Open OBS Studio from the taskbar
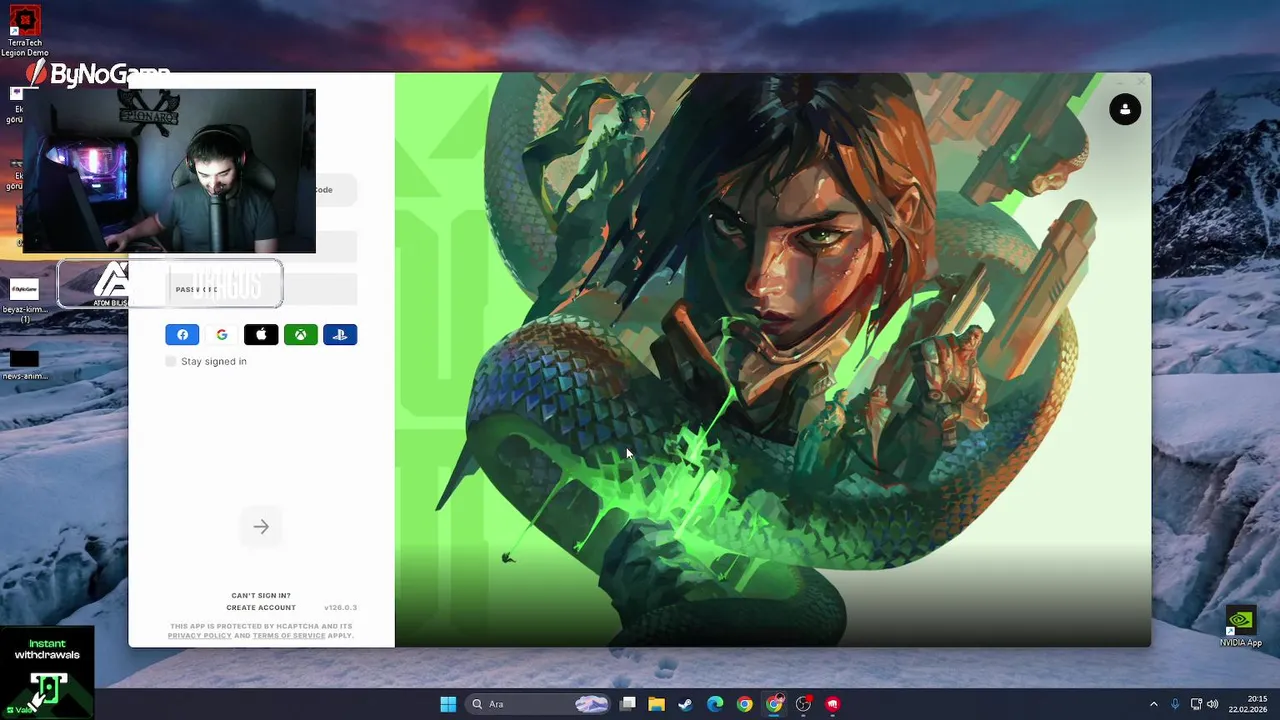Viewport: 1280px width, 720px height. pos(803,704)
